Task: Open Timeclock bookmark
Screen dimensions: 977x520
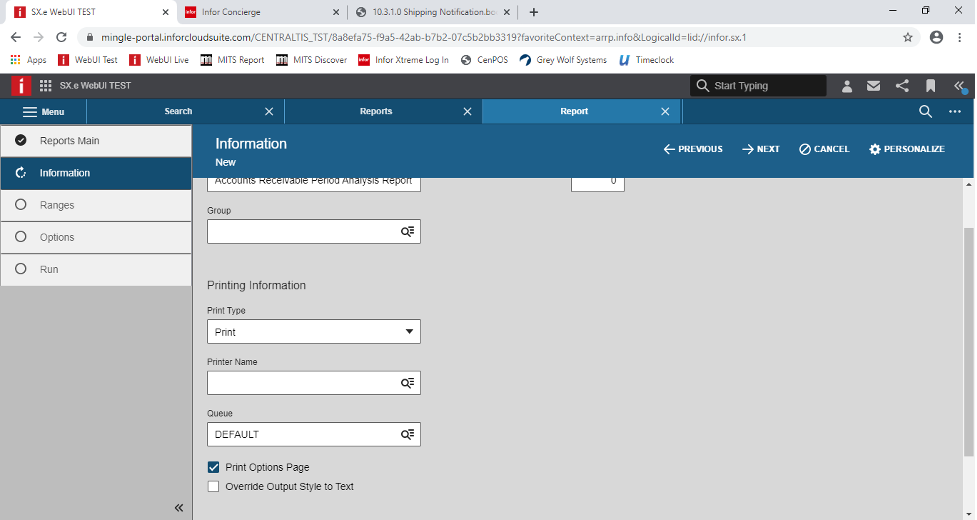Action: click(x=646, y=60)
